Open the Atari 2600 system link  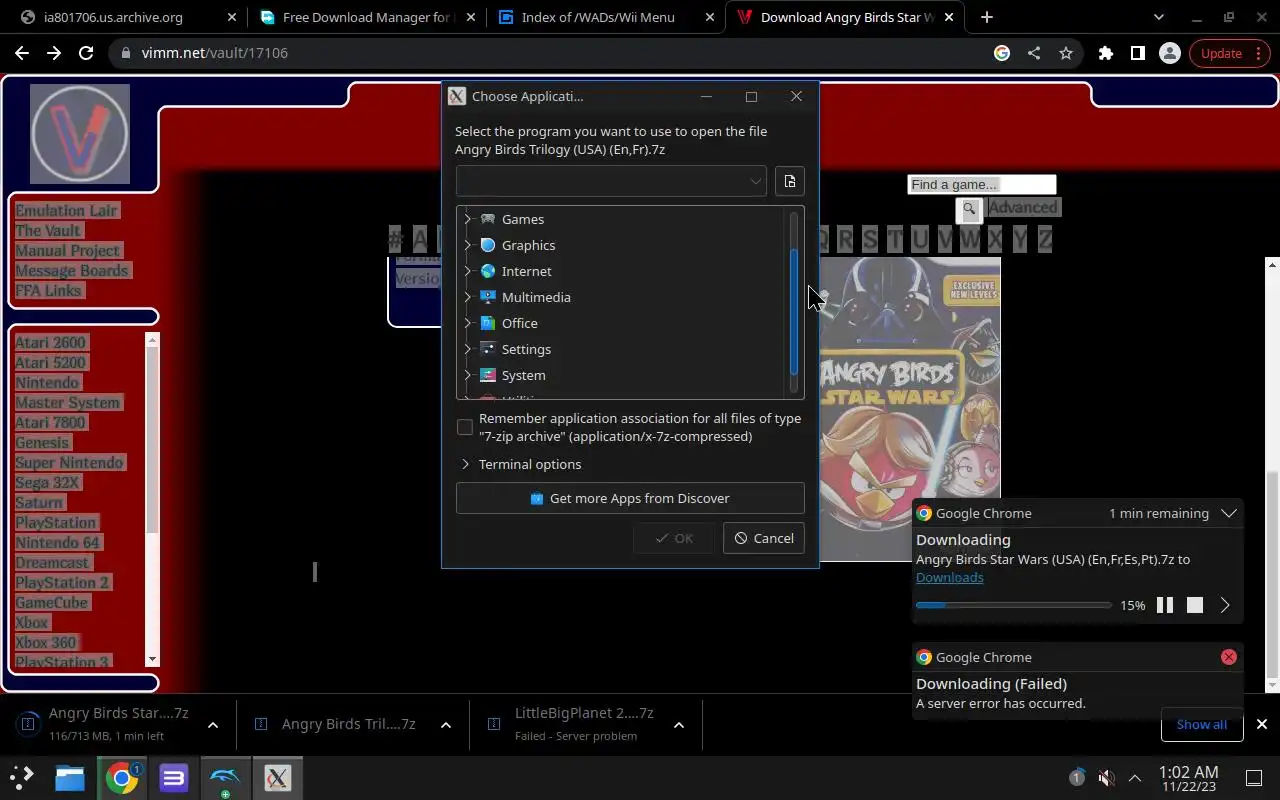click(x=50, y=342)
